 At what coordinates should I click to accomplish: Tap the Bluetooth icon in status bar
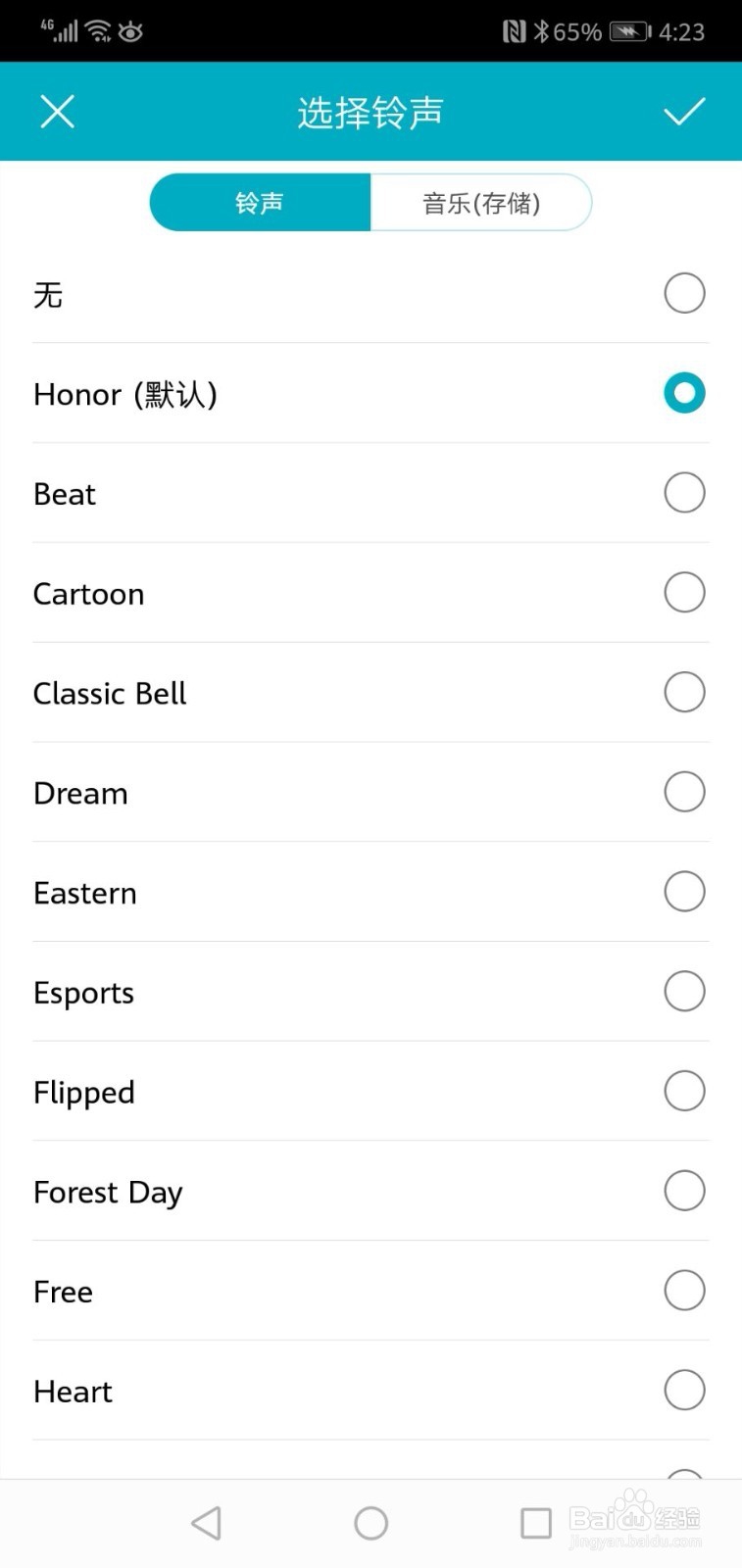pyautogui.click(x=541, y=32)
